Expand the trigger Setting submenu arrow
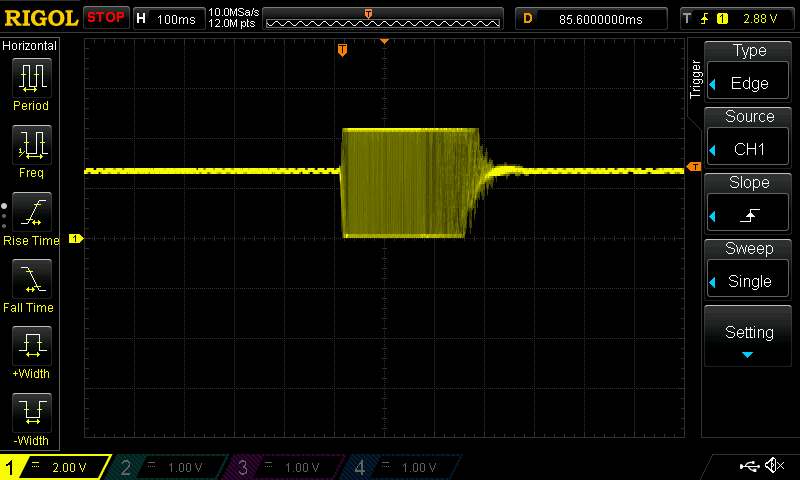The height and width of the screenshot is (480, 800). click(747, 355)
